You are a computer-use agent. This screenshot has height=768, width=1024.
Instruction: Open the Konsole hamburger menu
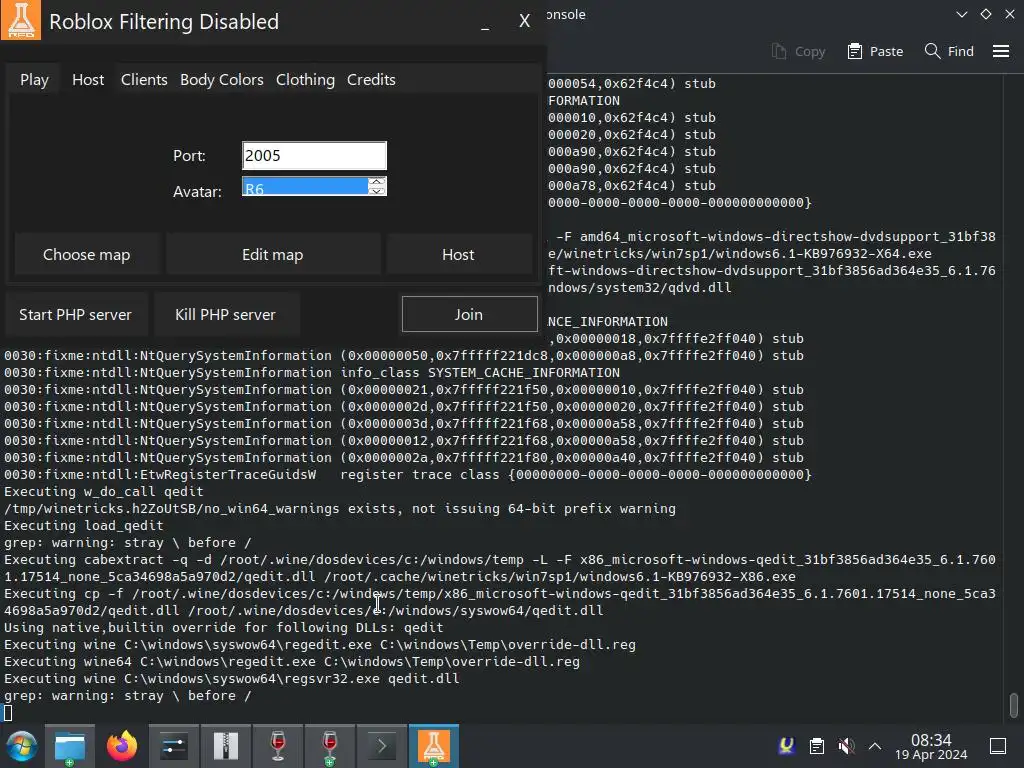(x=1001, y=51)
